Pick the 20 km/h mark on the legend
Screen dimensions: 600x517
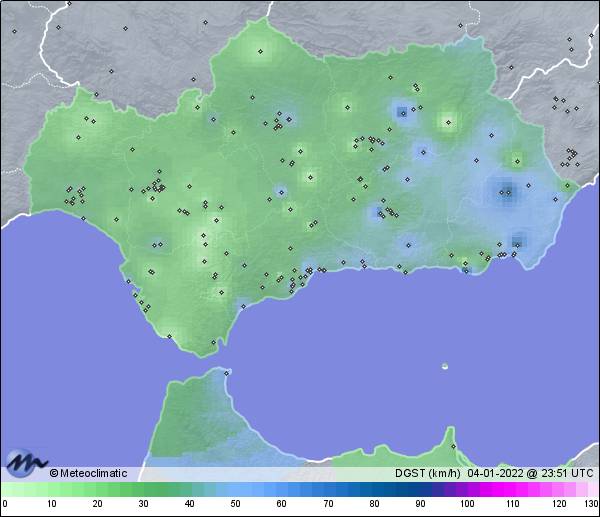coord(97,504)
